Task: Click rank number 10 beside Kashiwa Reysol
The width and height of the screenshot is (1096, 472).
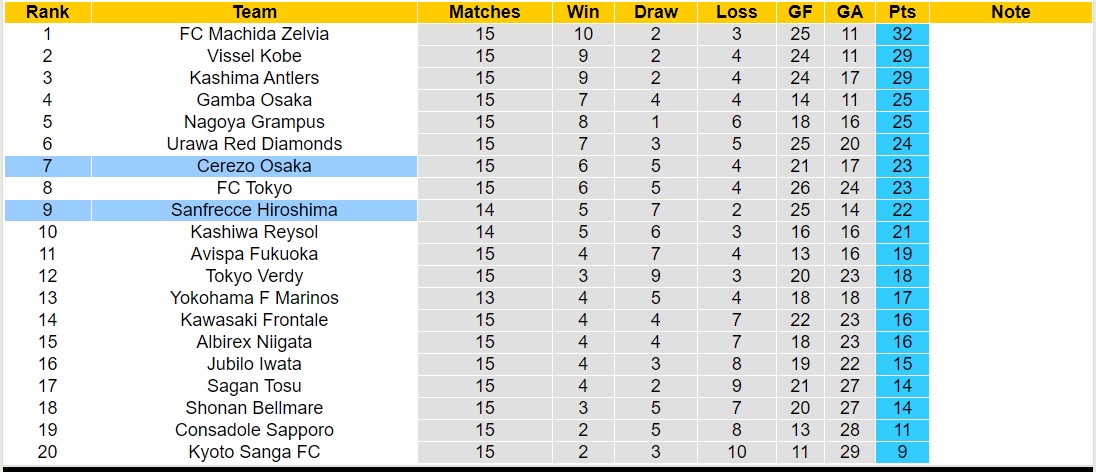Action: pyautogui.click(x=46, y=232)
